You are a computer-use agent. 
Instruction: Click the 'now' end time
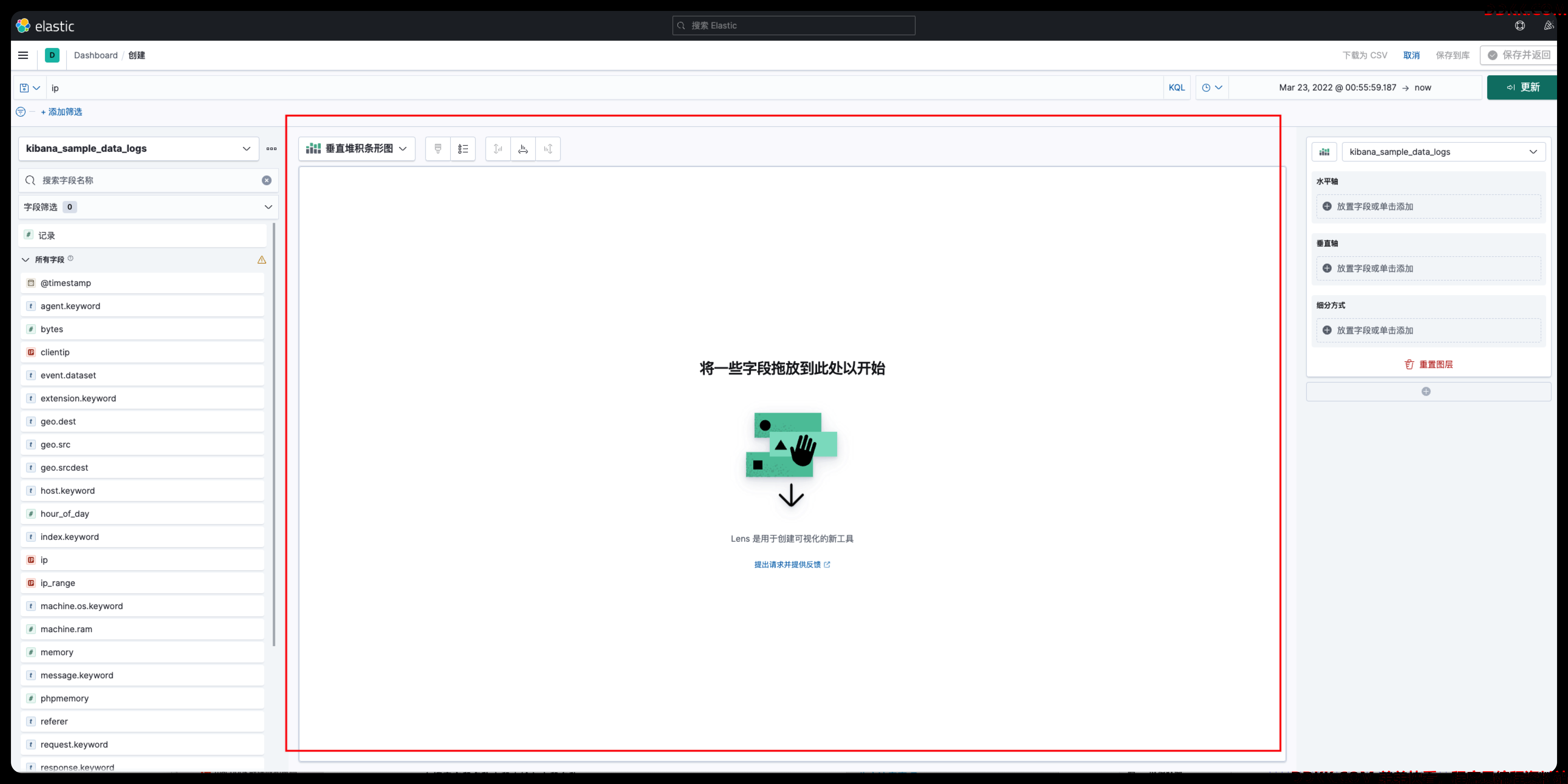1422,88
